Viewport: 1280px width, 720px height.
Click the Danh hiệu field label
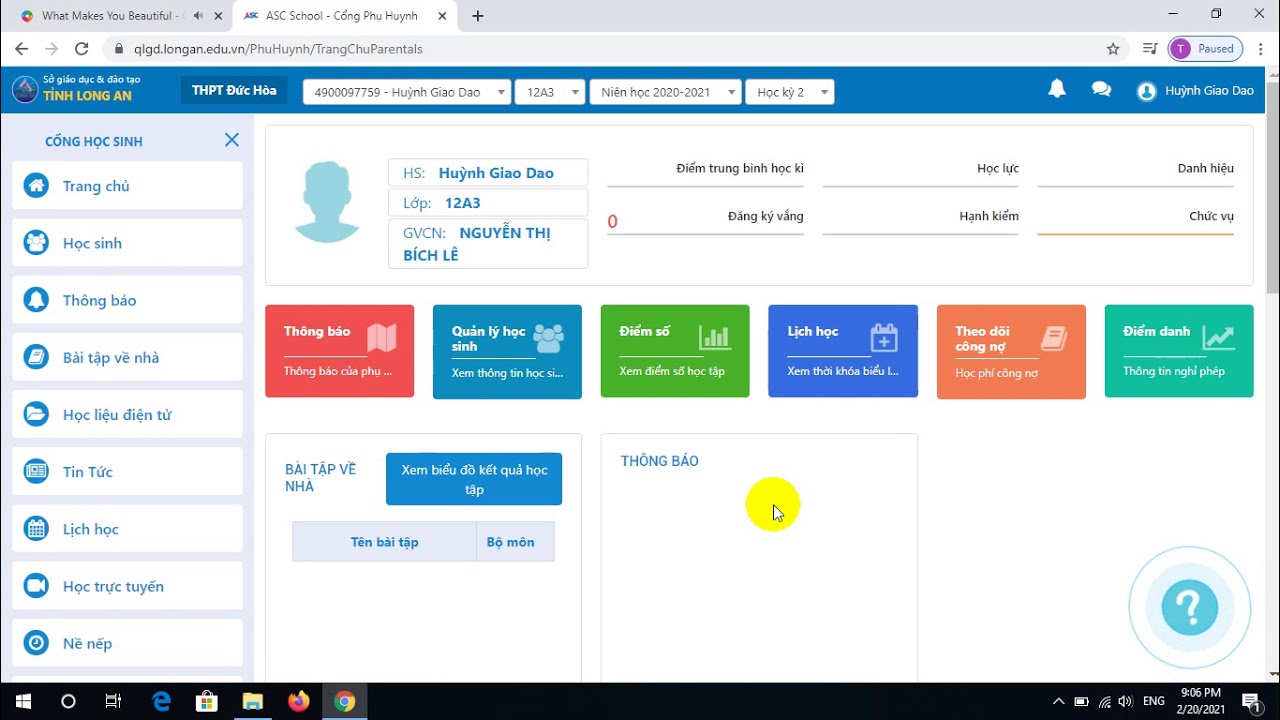pos(1205,168)
